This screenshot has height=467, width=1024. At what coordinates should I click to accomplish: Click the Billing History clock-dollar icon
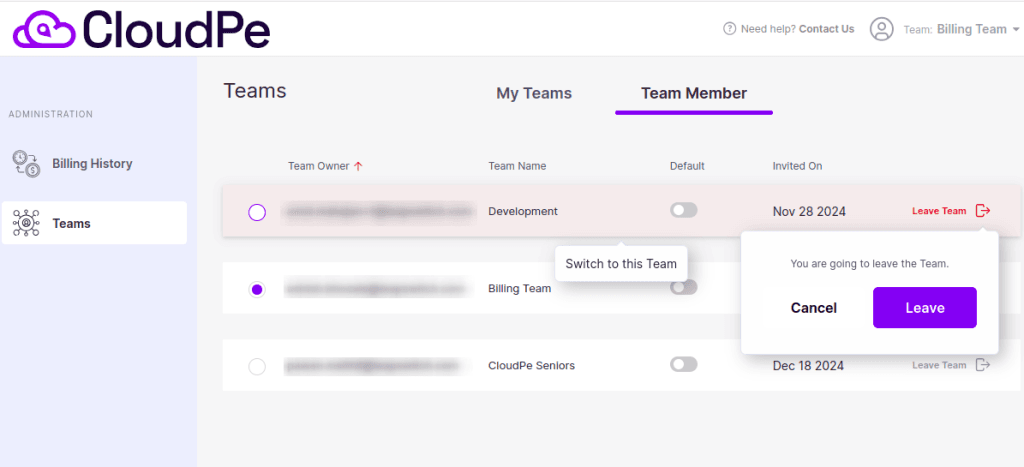pos(26,163)
